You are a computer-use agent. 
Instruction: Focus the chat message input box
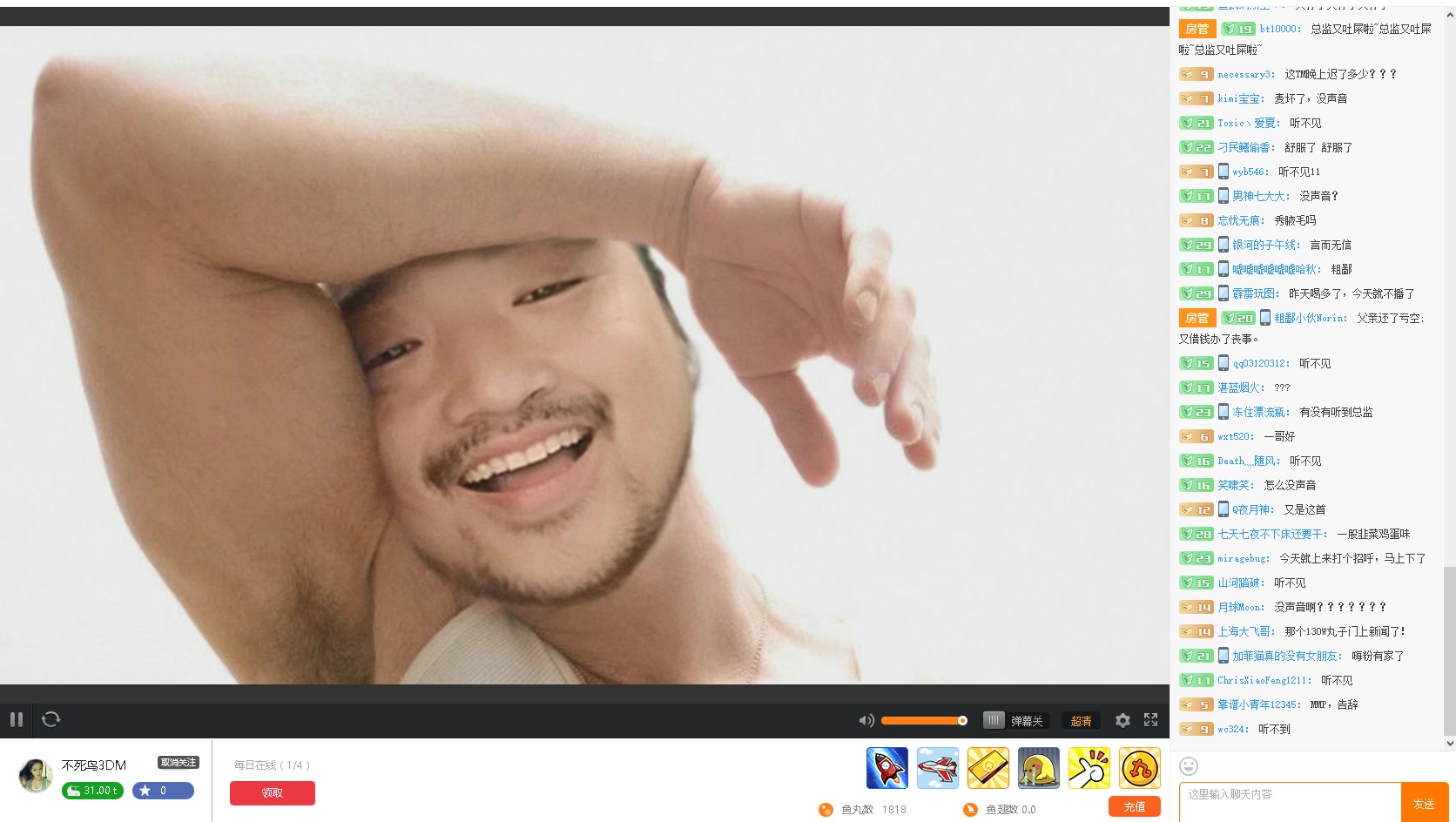1291,802
